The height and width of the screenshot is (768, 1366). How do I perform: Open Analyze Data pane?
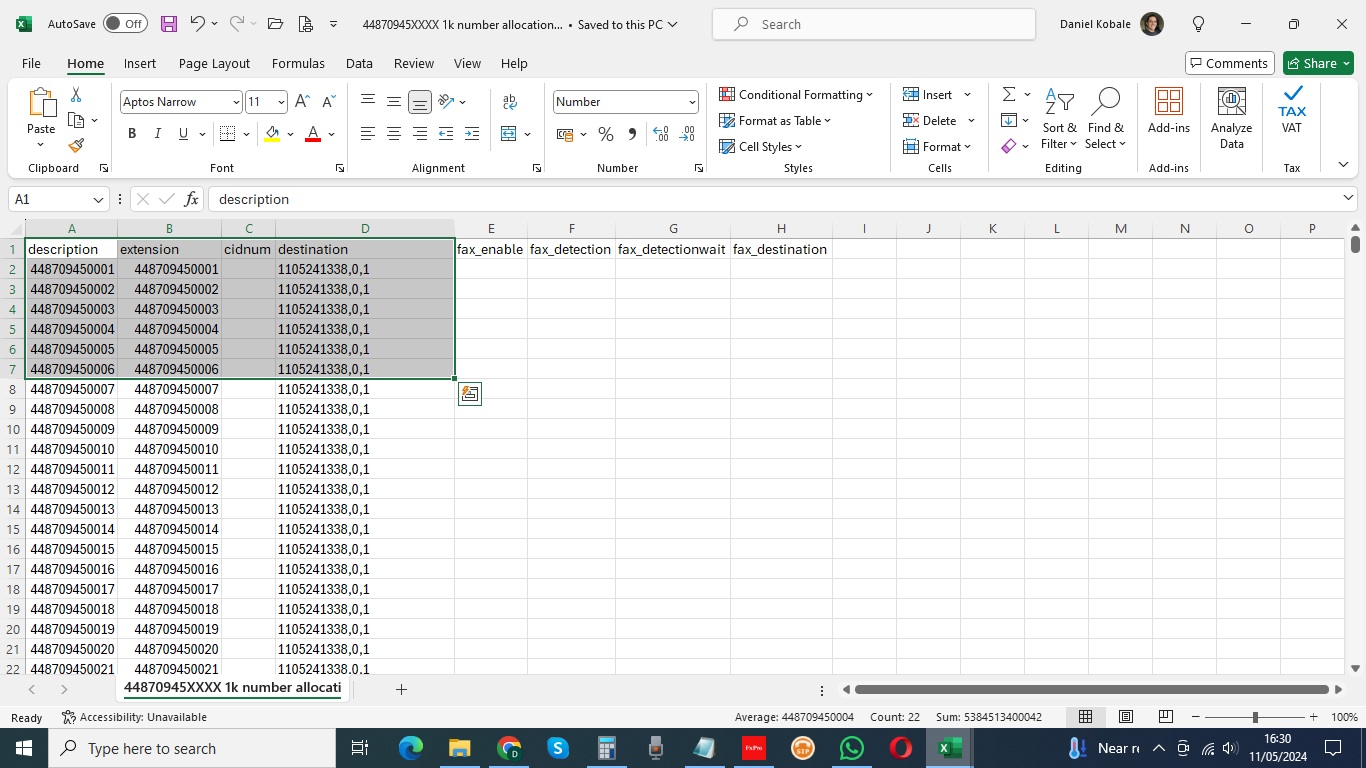click(x=1230, y=113)
